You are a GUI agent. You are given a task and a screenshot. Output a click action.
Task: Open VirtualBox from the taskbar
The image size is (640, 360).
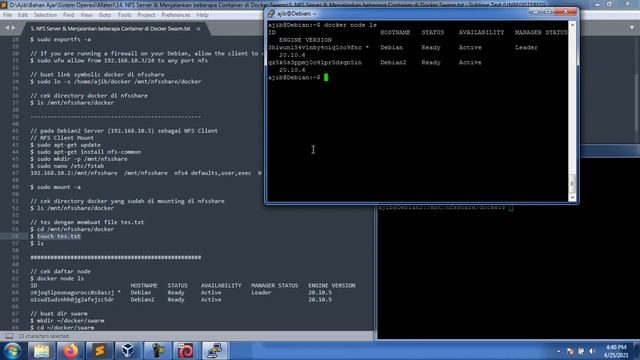(128, 351)
